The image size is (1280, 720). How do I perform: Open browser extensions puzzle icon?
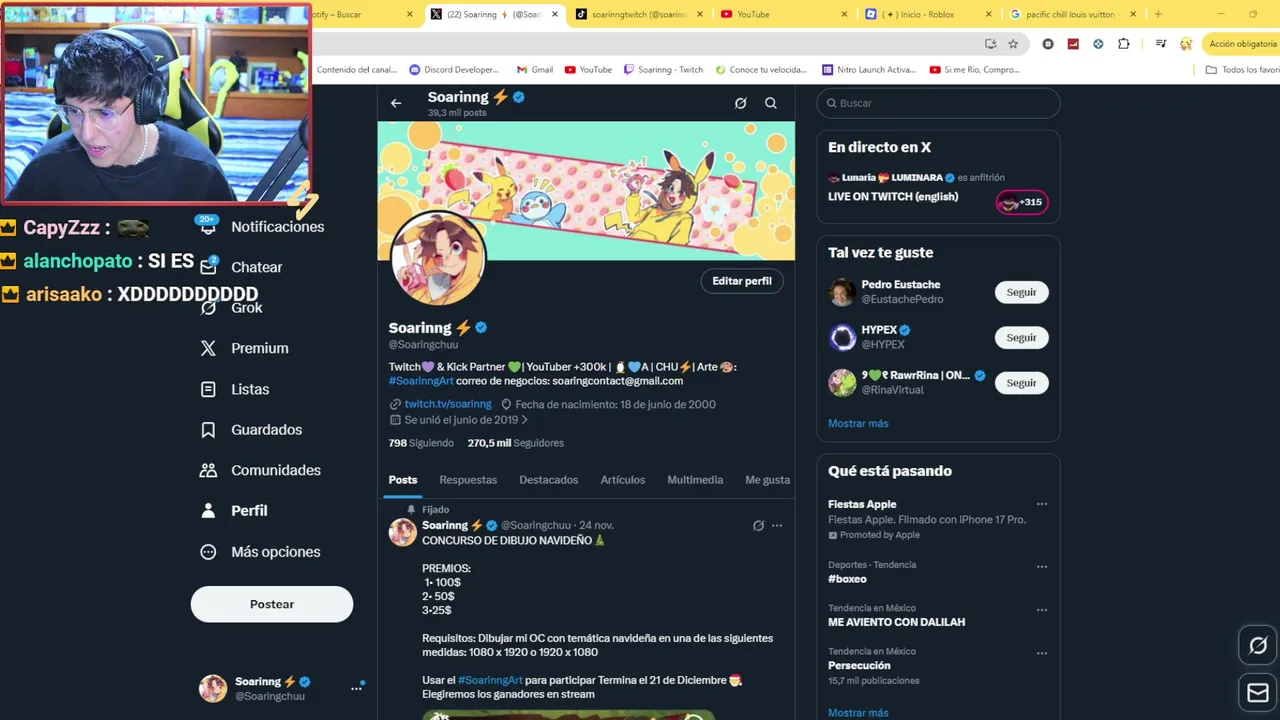1124,44
